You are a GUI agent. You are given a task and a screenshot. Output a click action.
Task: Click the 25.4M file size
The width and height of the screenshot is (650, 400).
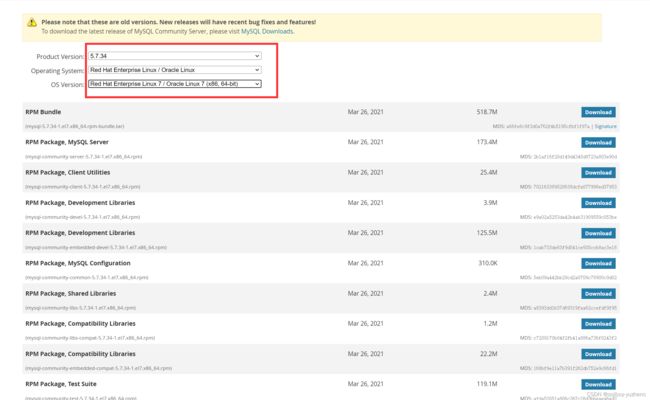point(489,172)
